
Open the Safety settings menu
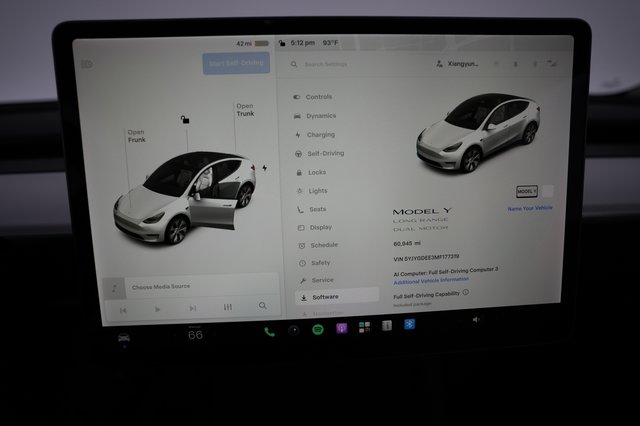point(315,263)
